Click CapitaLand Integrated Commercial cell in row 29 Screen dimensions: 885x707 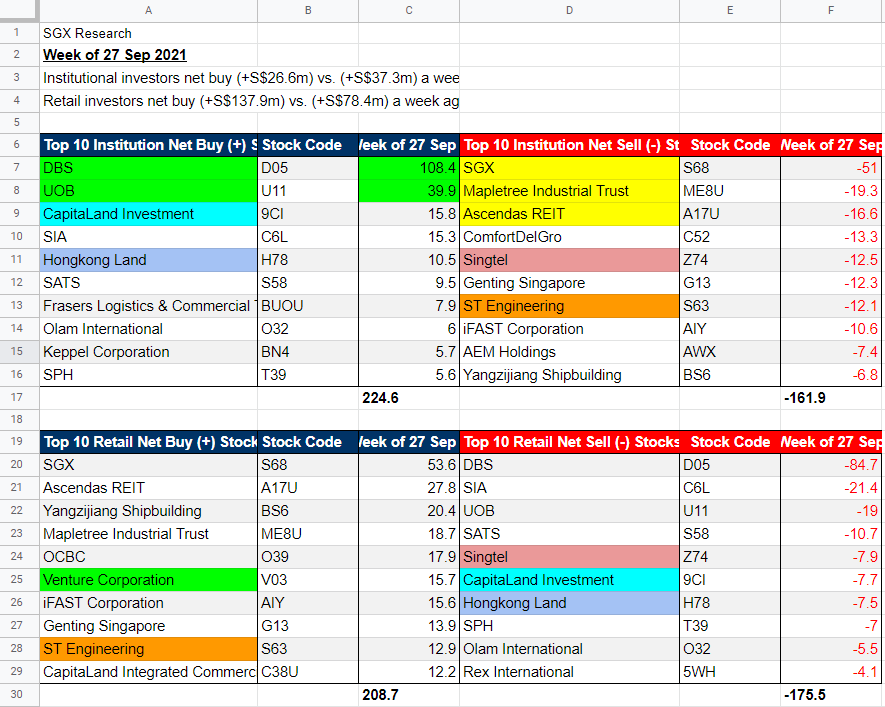(x=148, y=672)
